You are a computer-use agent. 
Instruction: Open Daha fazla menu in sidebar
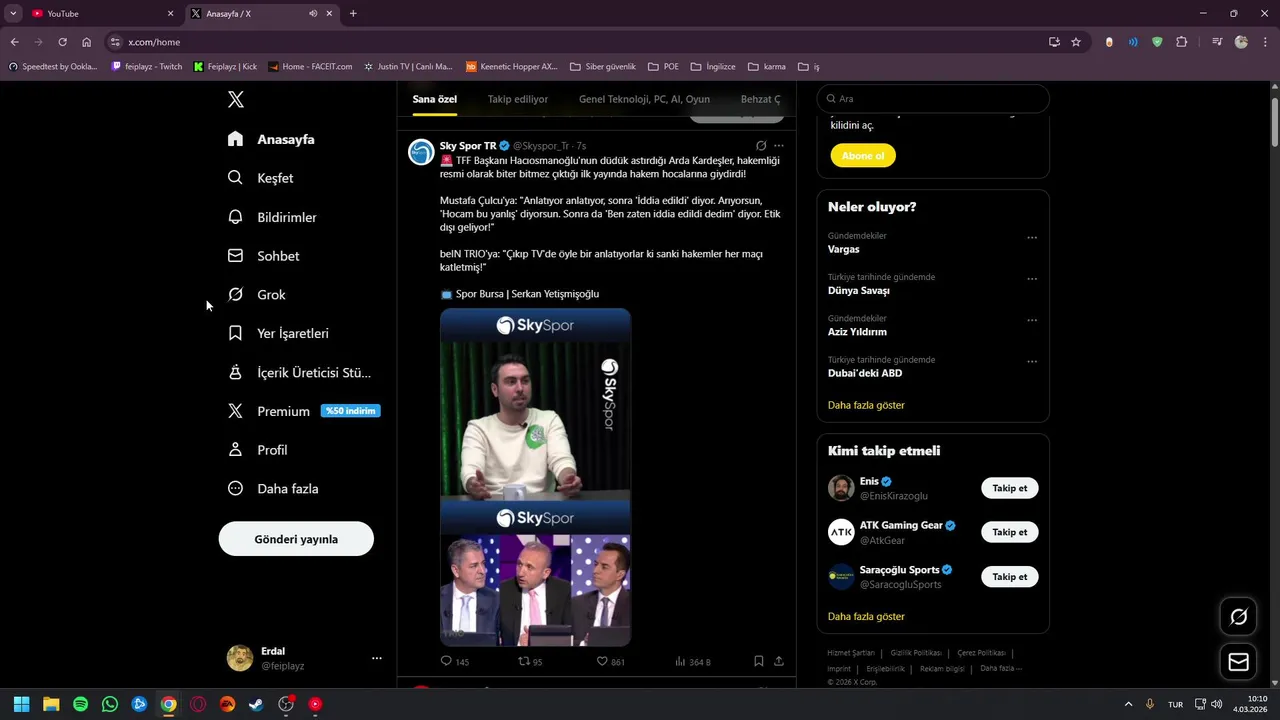[273, 489]
